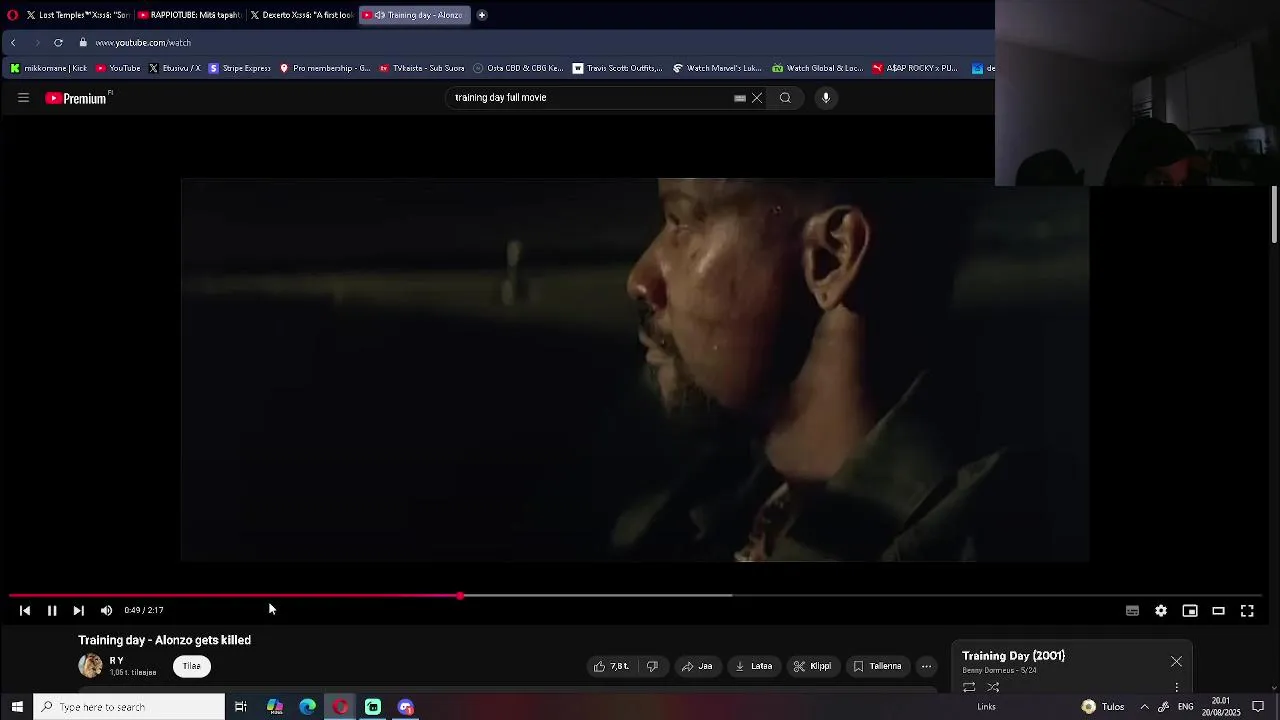Switch to theater mode

(x=1218, y=611)
